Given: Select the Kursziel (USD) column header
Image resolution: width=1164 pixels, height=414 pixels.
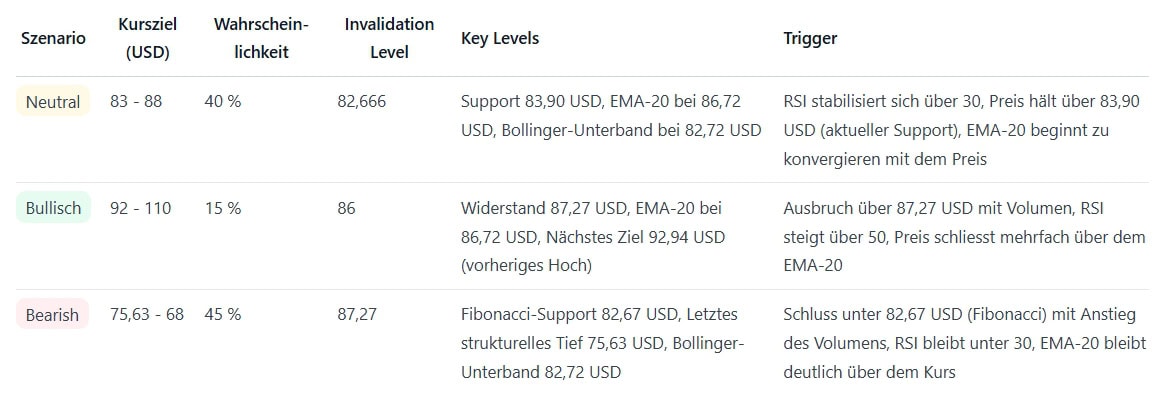Looking at the screenshot, I should tap(147, 38).
